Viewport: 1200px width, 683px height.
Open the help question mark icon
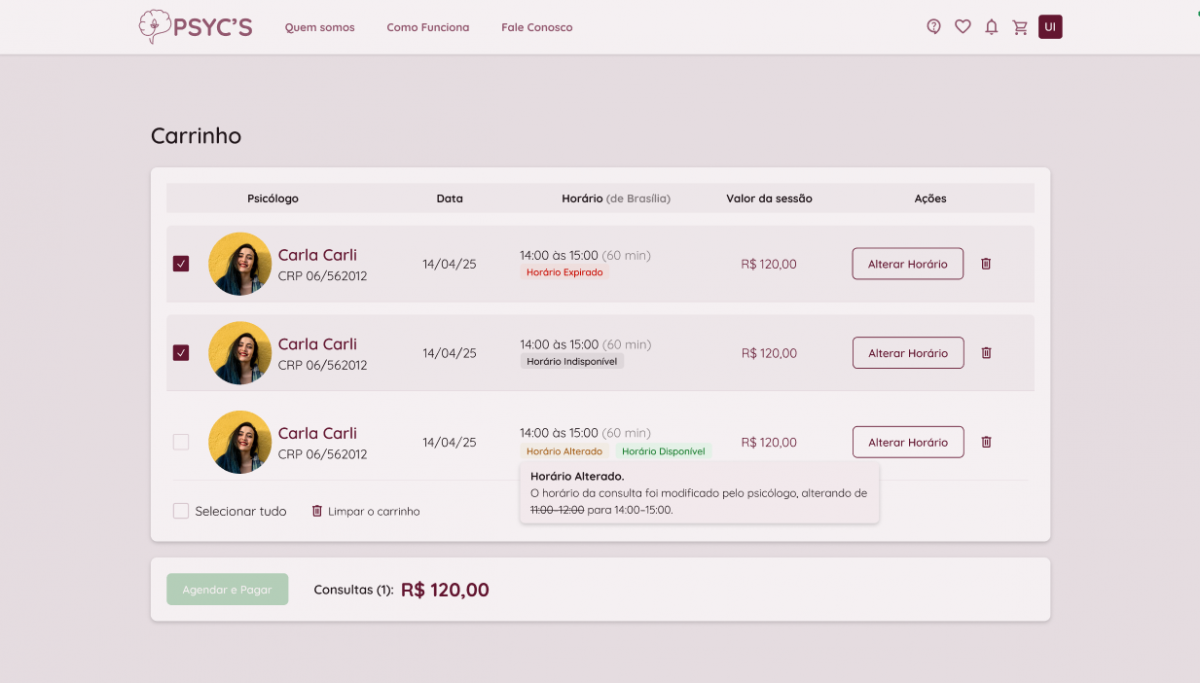(934, 27)
